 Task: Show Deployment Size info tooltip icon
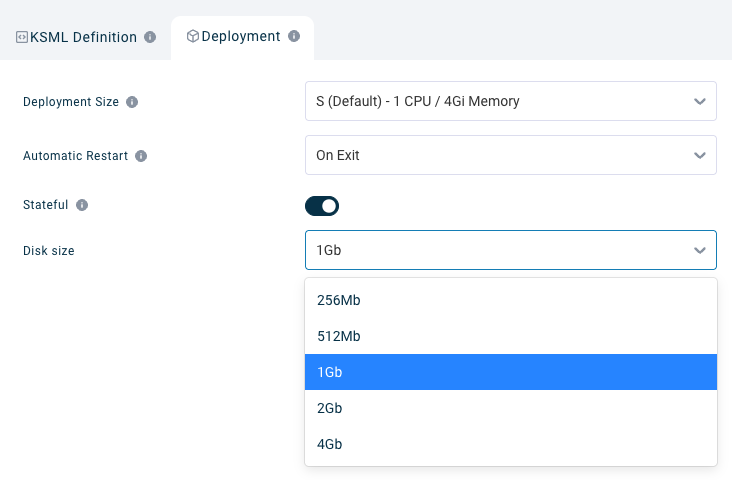tap(132, 102)
